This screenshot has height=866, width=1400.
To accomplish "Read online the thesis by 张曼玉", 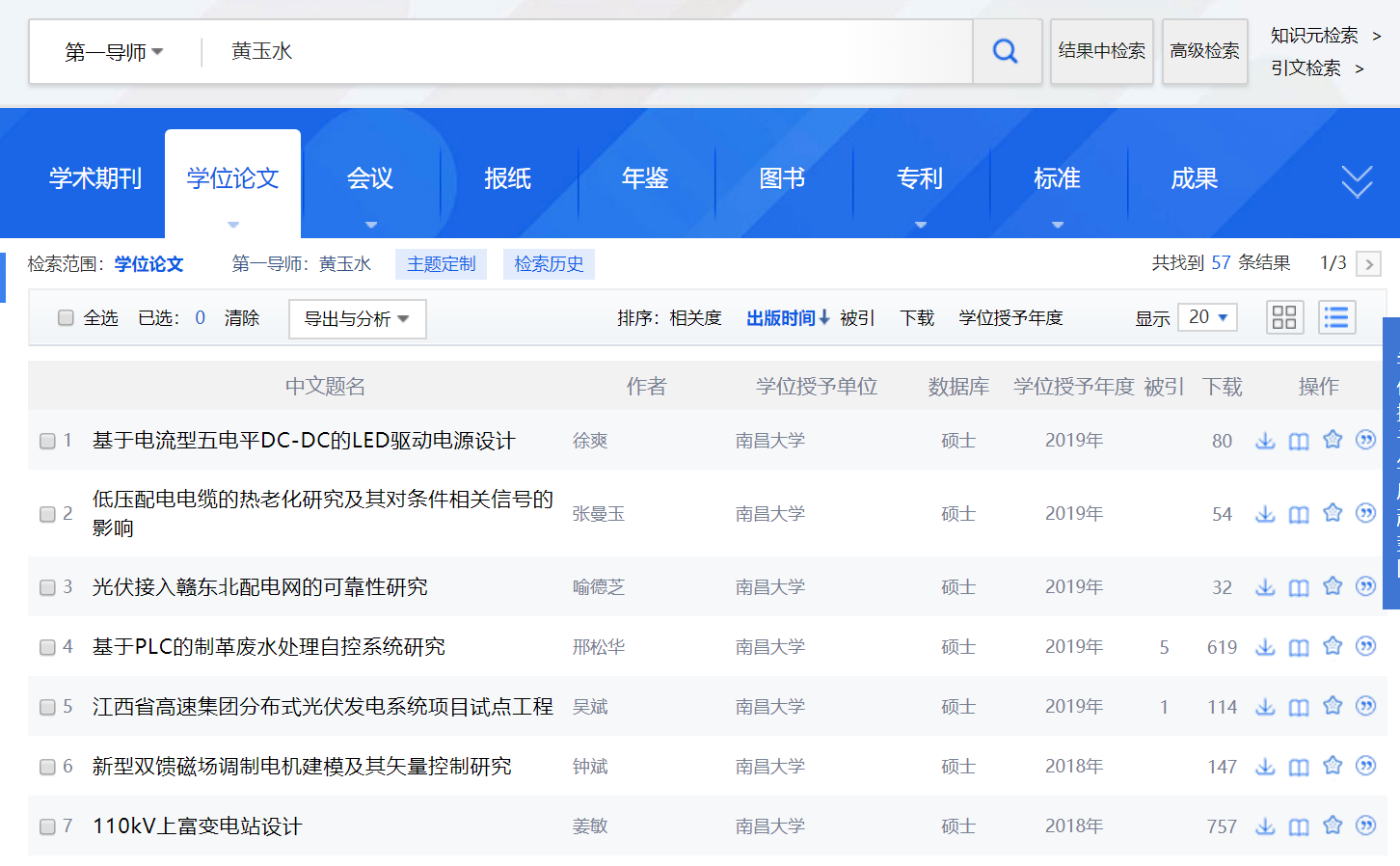I will [x=1299, y=514].
